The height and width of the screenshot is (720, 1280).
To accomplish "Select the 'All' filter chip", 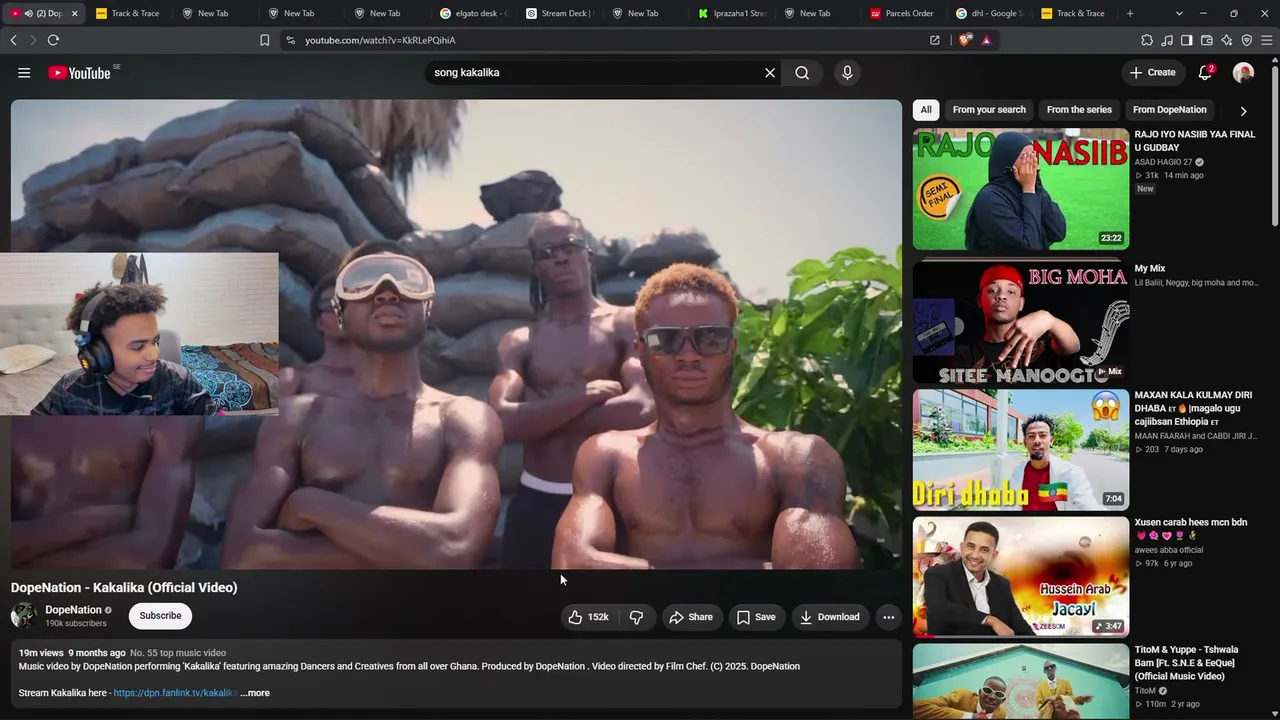I will pyautogui.click(x=926, y=110).
